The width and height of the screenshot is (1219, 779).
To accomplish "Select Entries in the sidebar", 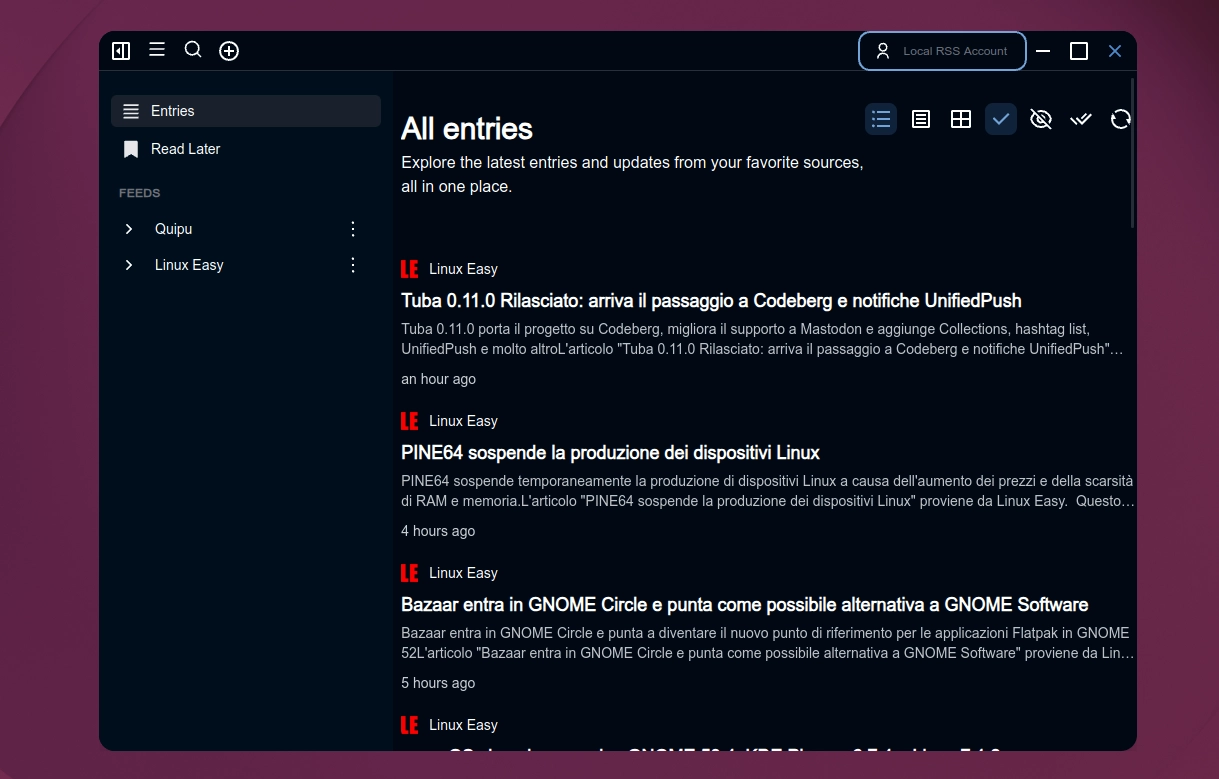I will point(246,111).
